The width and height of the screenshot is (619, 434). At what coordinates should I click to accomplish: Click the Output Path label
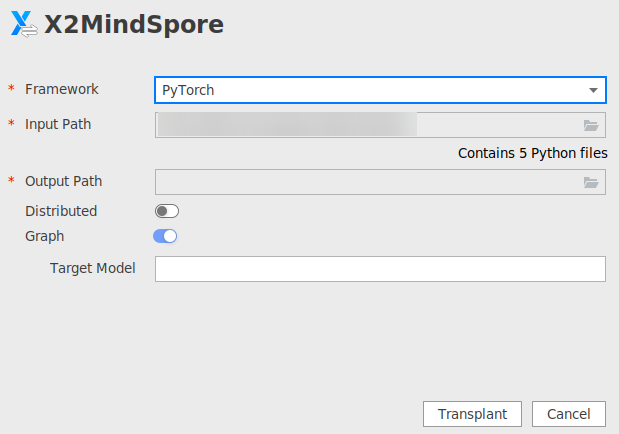click(x=64, y=181)
